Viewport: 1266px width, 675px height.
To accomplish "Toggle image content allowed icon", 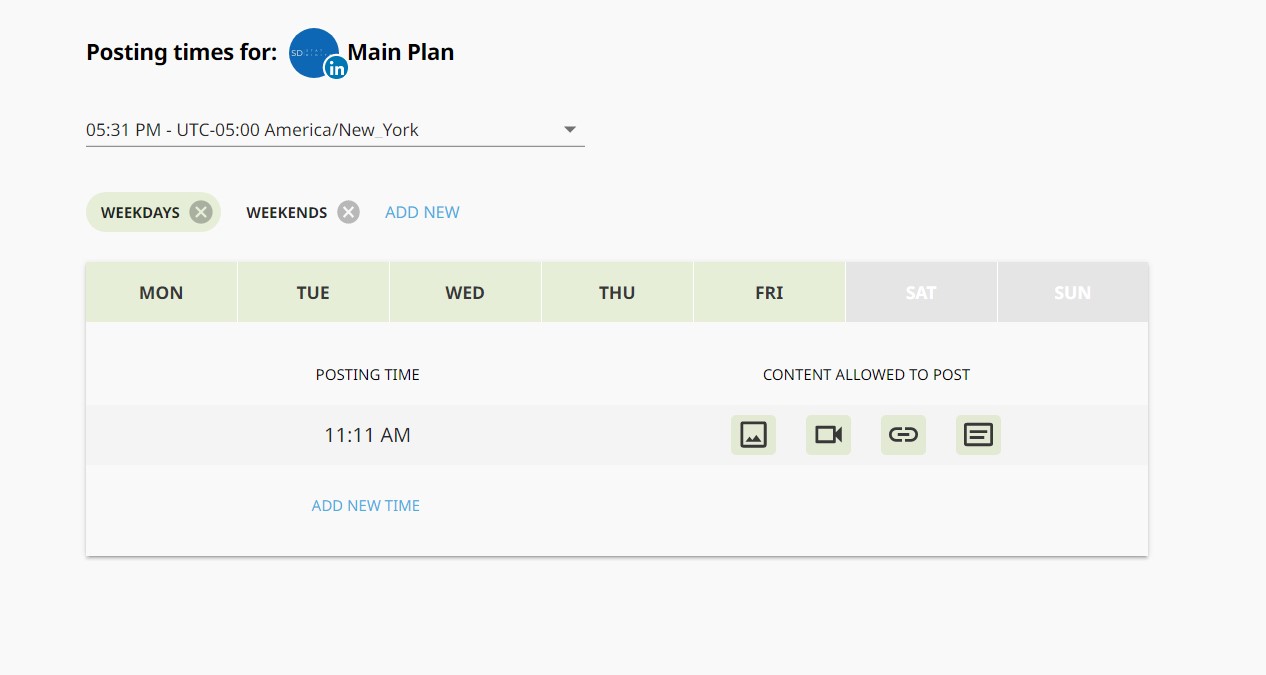I will (753, 435).
